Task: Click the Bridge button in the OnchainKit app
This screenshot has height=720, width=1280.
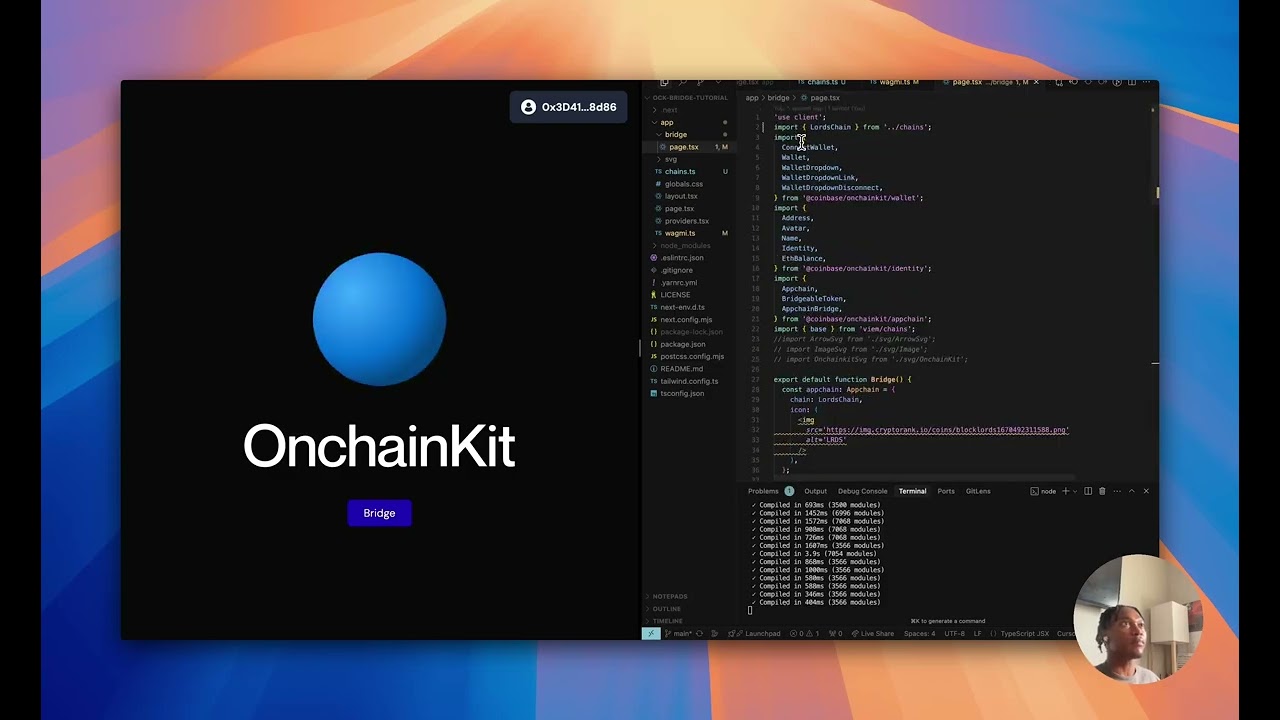Action: [379, 513]
